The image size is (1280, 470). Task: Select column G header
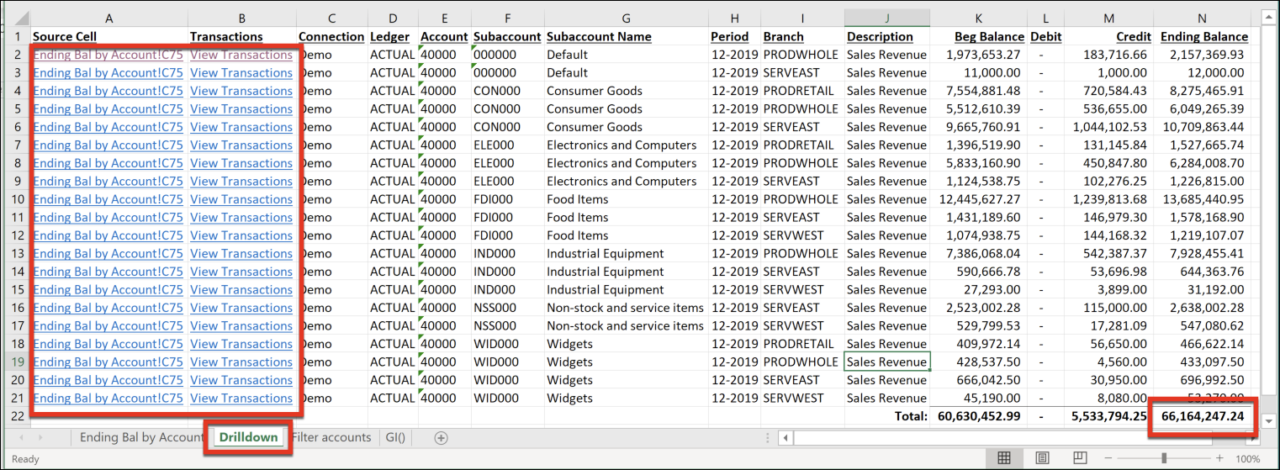[626, 18]
